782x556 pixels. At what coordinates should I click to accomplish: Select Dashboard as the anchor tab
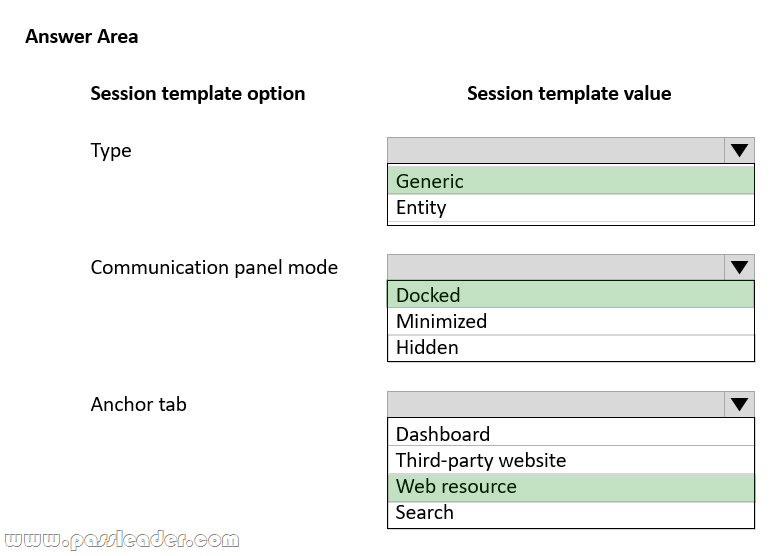(x=570, y=434)
